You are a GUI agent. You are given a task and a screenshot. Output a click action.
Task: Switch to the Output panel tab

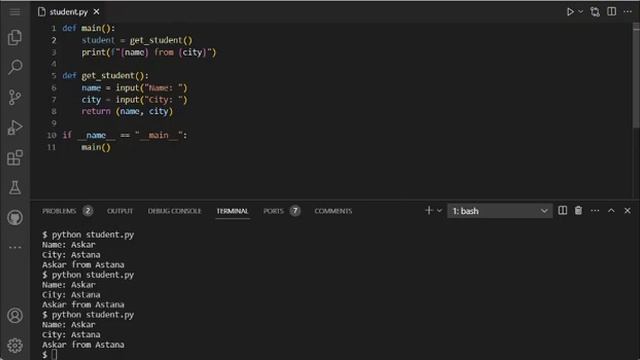coord(120,211)
